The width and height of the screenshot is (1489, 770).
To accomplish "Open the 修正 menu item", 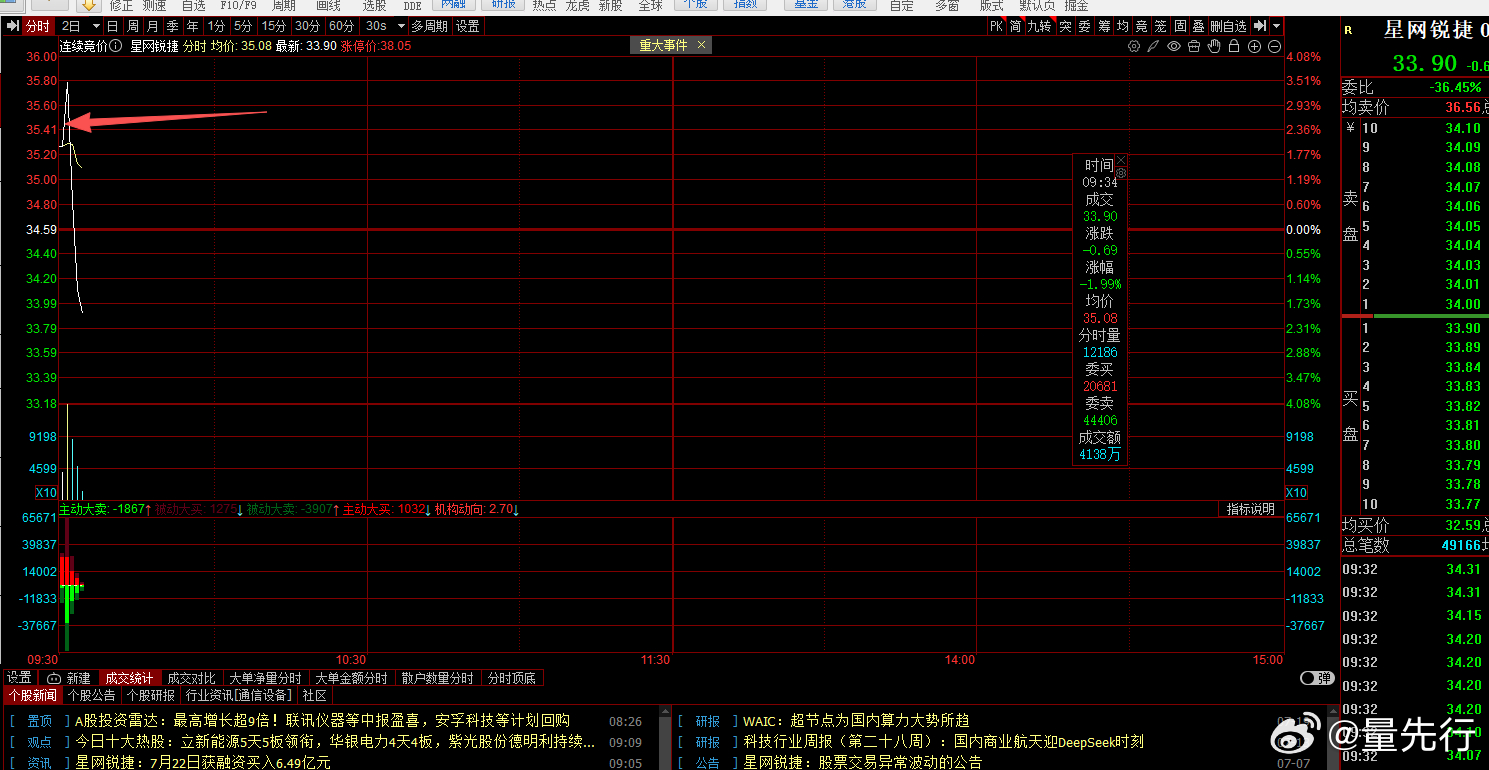I will pyautogui.click(x=121, y=6).
